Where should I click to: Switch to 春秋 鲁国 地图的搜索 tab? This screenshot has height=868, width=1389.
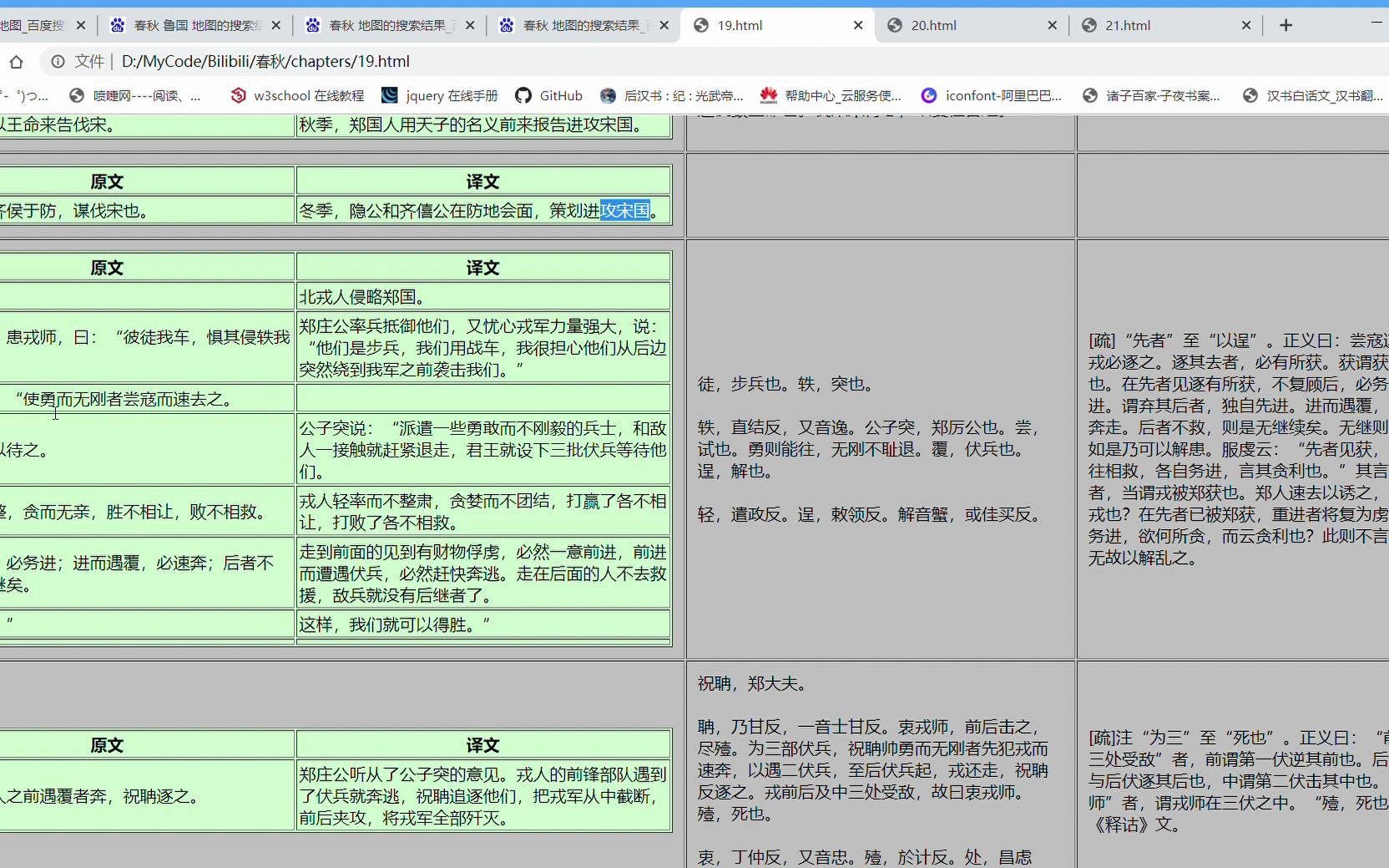(x=194, y=25)
